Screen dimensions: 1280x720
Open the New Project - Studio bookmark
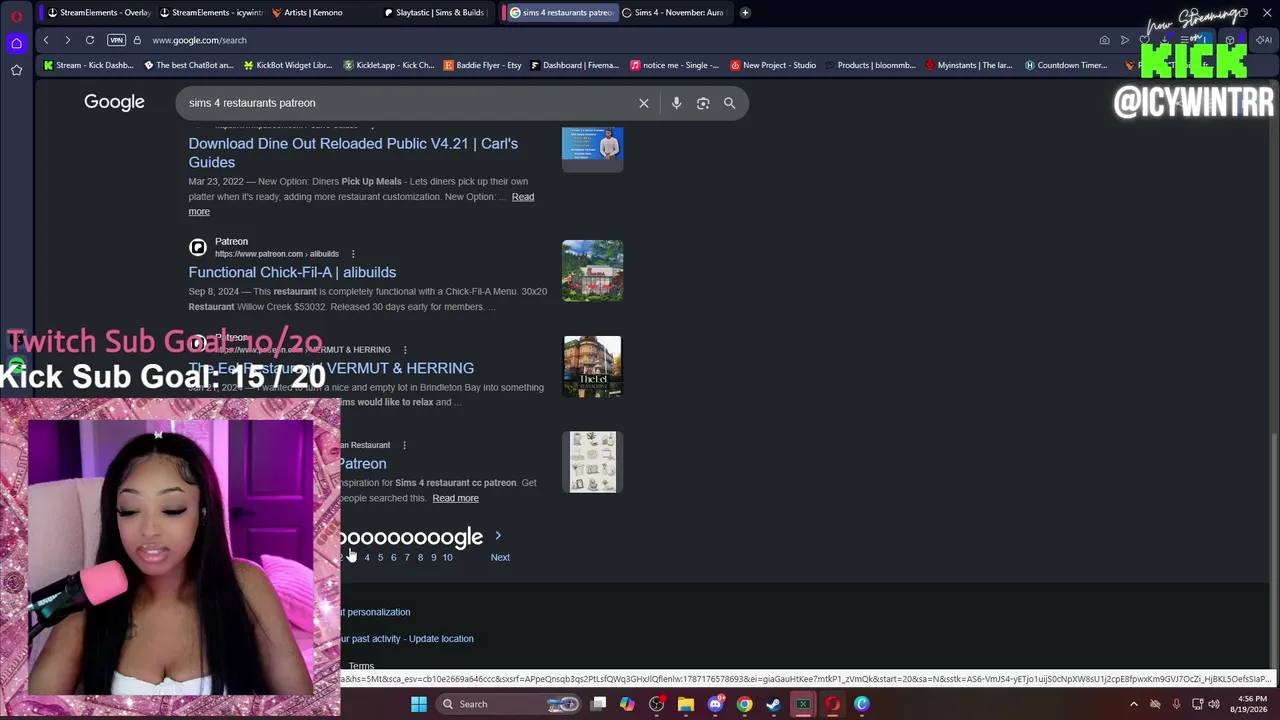773,65
